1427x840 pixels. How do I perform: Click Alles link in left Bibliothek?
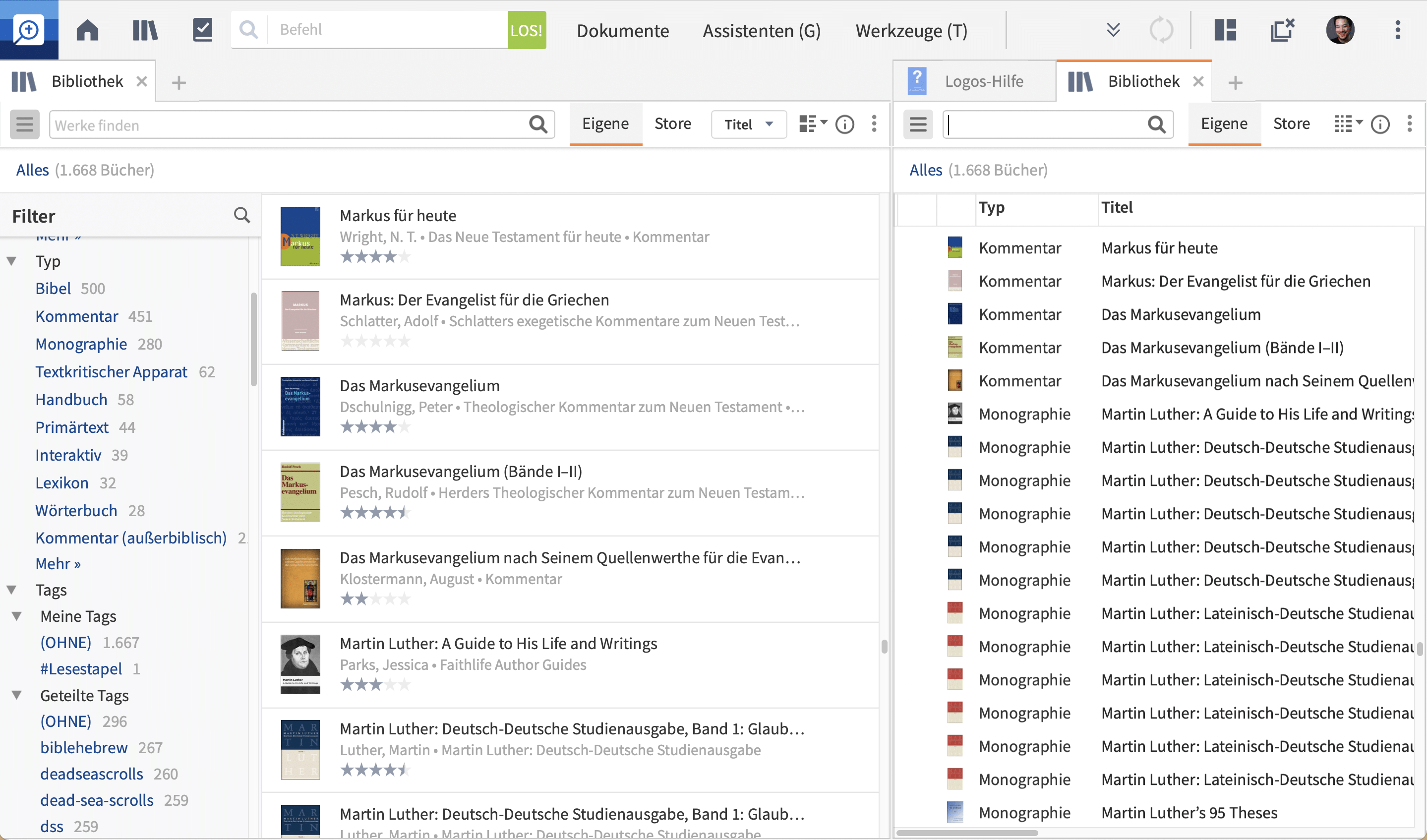(32, 170)
